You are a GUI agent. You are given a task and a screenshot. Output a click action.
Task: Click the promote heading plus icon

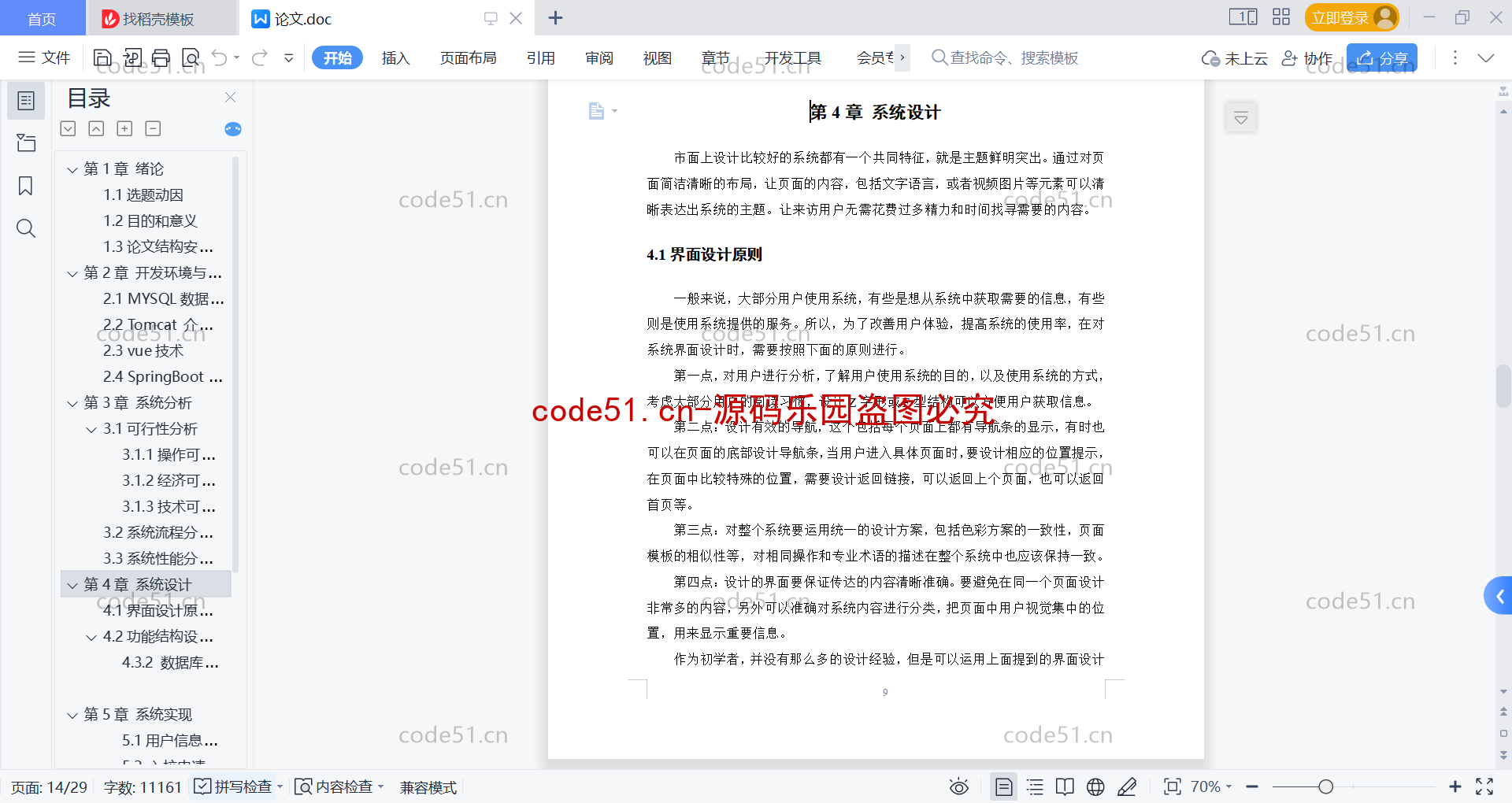point(124,128)
